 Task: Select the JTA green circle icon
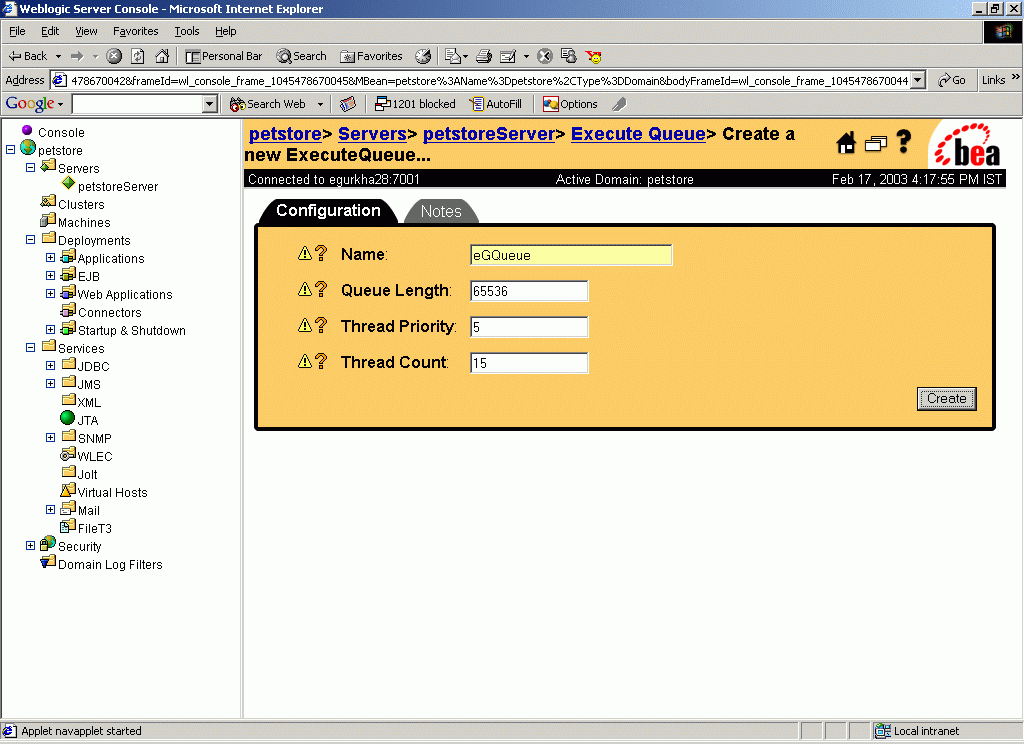tap(67, 417)
